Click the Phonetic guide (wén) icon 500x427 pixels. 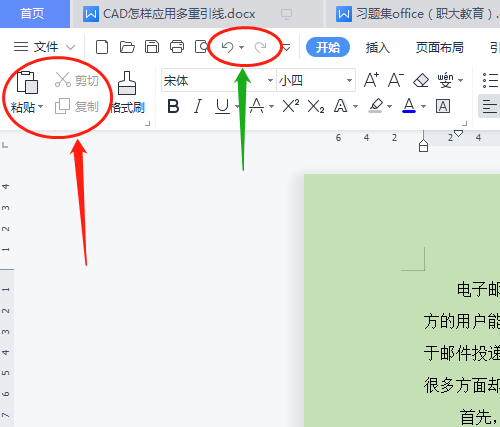click(445, 80)
